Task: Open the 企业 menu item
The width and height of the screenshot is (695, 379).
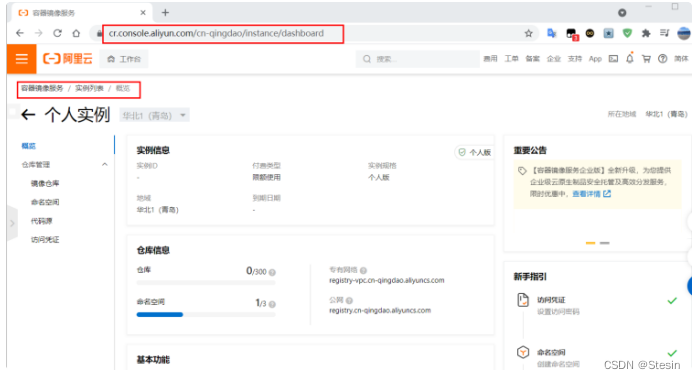Action: pos(554,59)
